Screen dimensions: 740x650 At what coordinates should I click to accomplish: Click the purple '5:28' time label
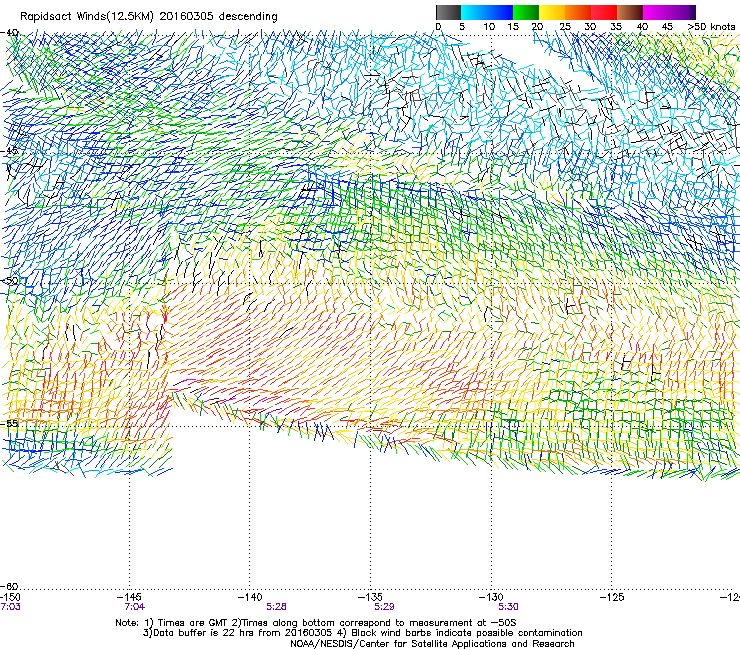276,607
